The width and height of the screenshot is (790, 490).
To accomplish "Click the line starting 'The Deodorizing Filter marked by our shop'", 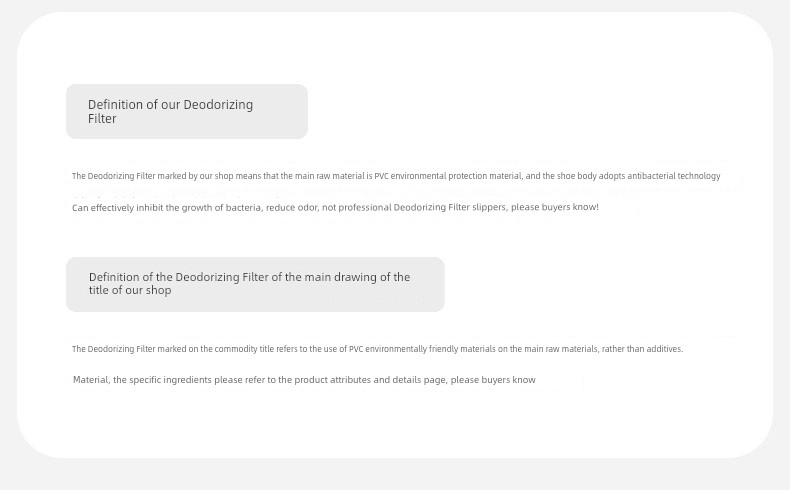I will click(396, 176).
